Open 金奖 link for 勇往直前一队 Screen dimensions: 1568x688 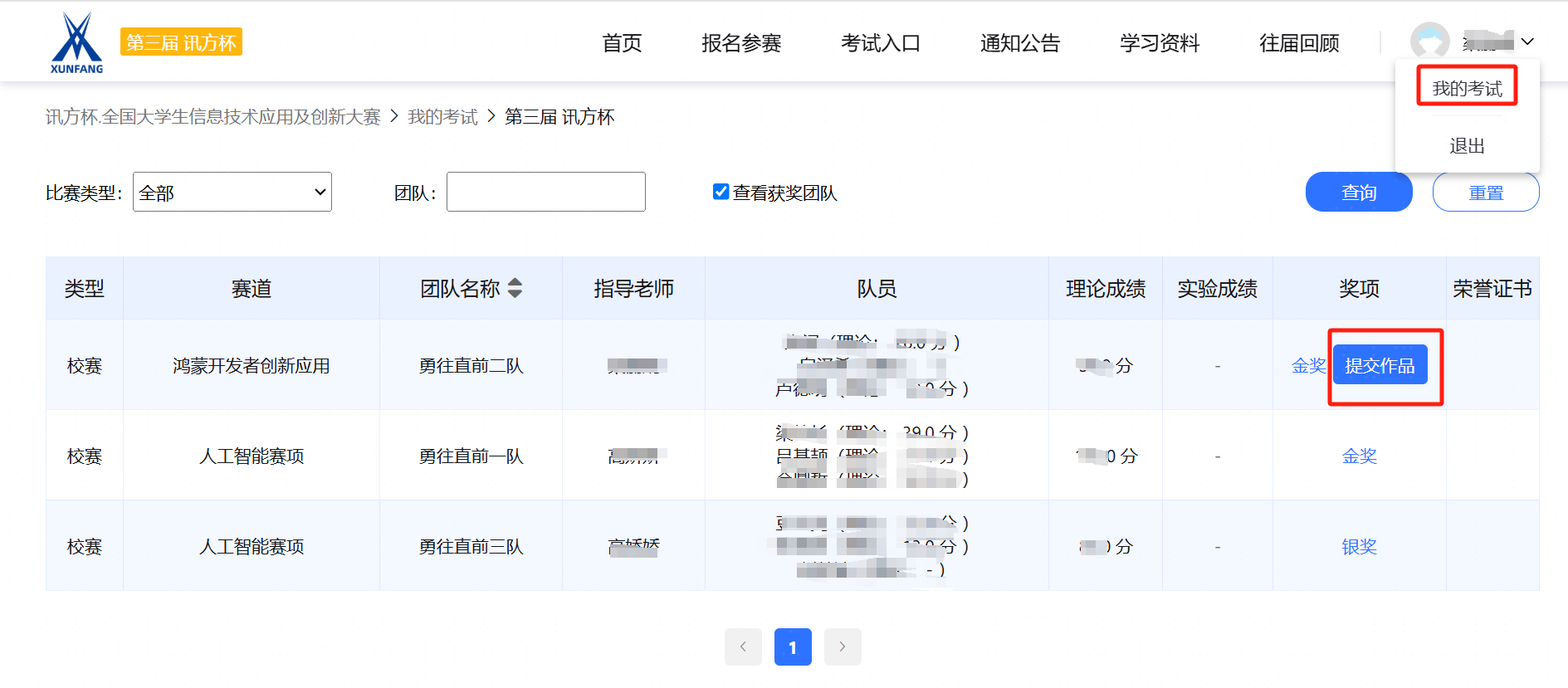1359,456
